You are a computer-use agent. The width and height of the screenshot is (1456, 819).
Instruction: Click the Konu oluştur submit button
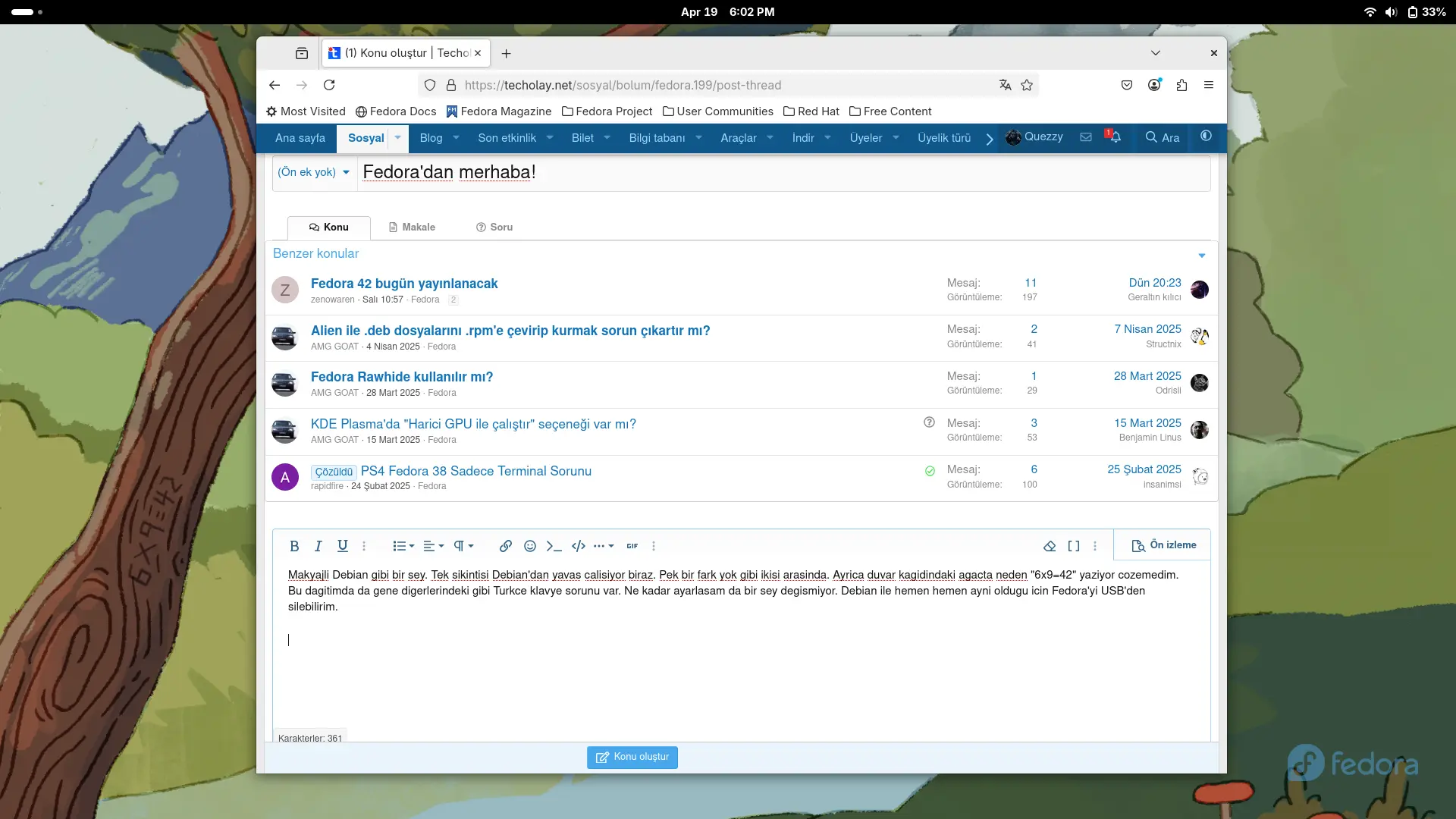pyautogui.click(x=632, y=757)
